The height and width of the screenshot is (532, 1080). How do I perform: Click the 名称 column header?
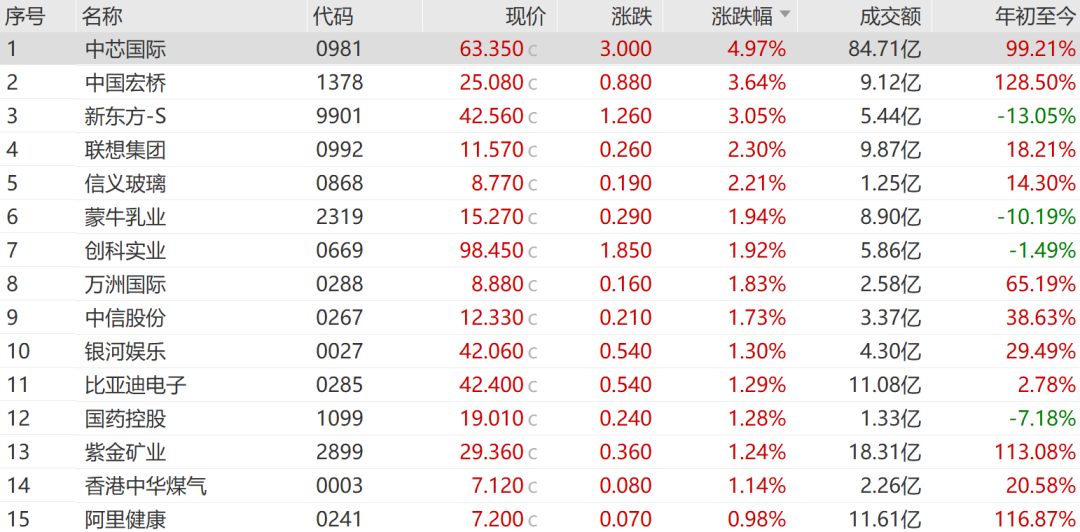(101, 16)
